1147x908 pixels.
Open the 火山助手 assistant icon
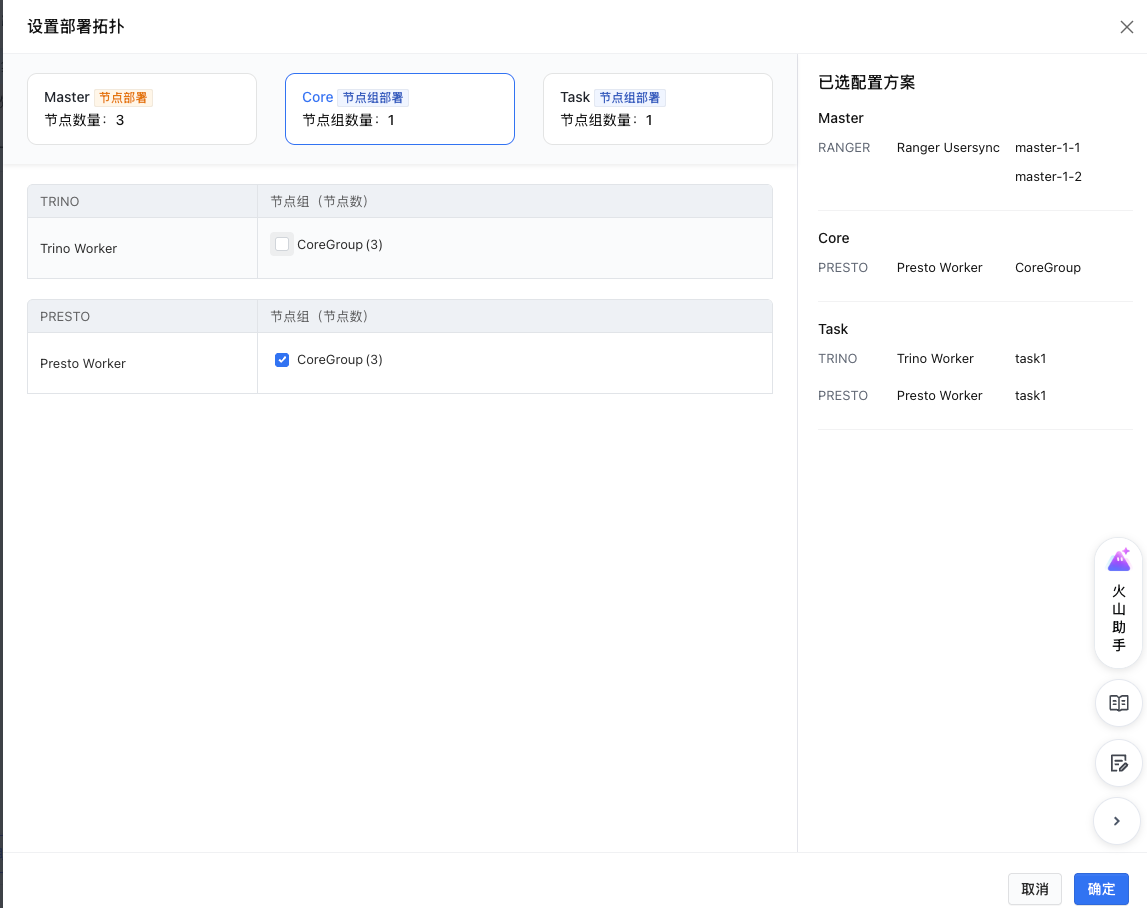1118,602
